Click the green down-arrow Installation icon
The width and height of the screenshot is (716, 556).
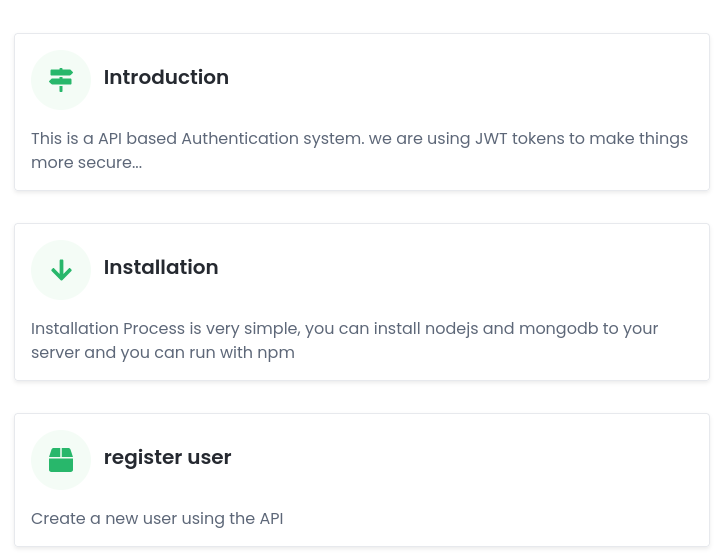tap(61, 270)
